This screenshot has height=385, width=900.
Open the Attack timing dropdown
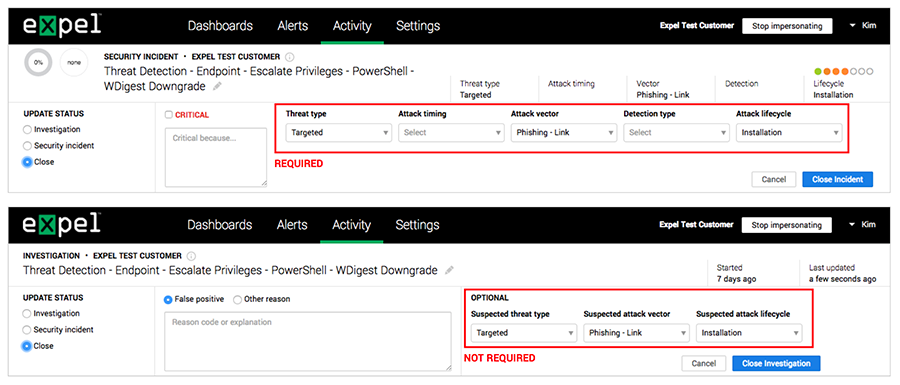451,133
